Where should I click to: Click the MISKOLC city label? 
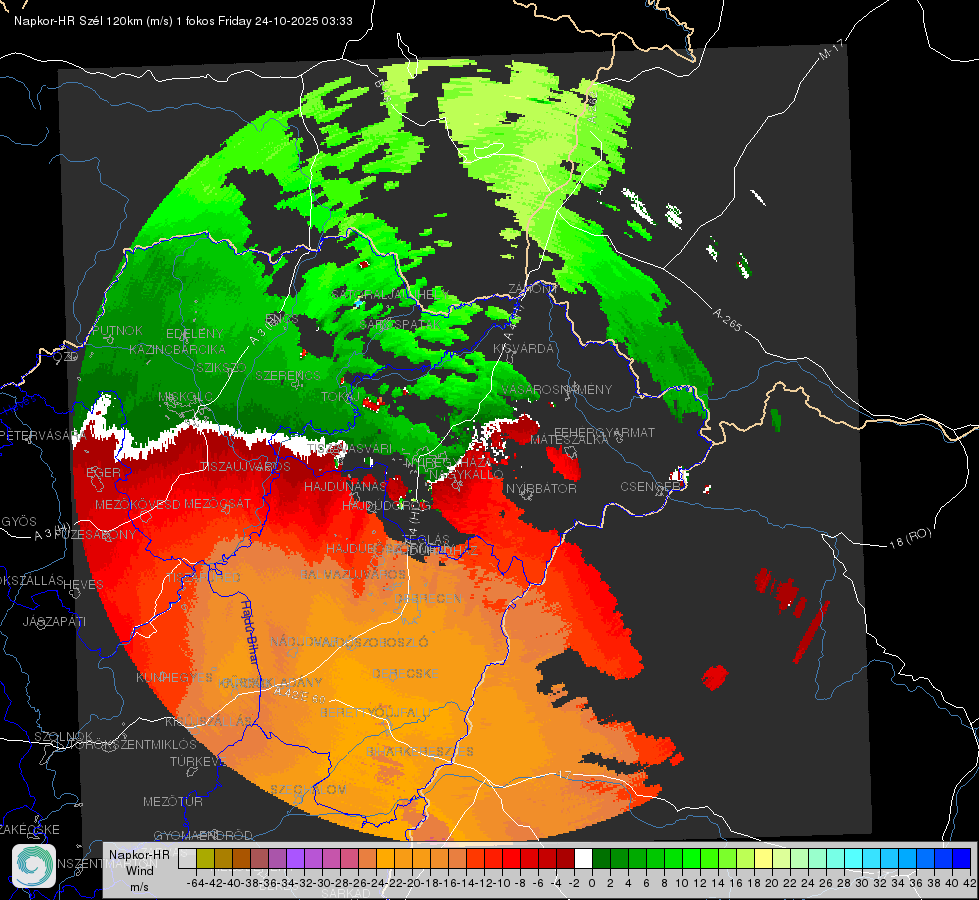pyautogui.click(x=185, y=397)
